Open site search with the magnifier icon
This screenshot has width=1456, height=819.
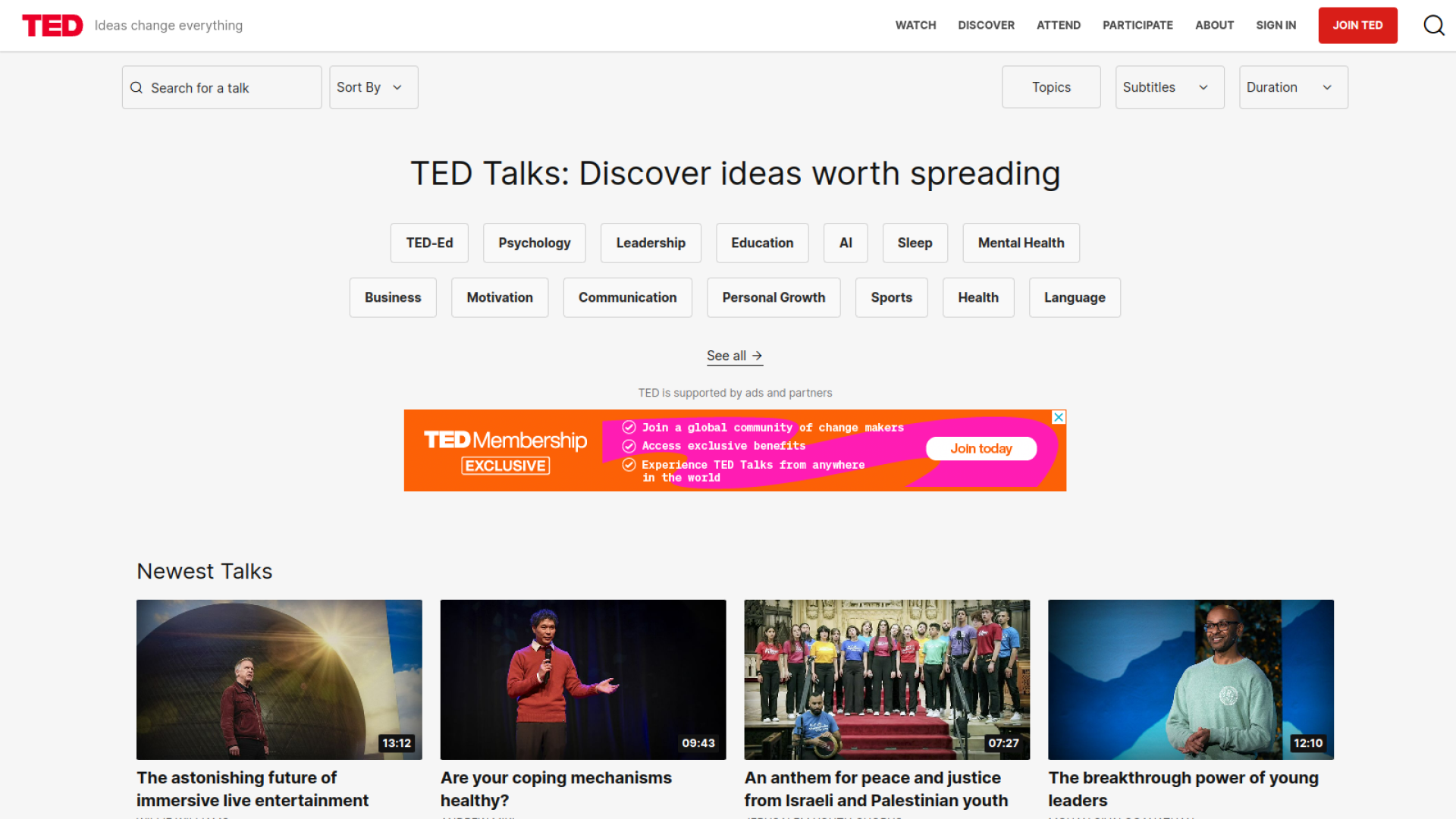(x=1434, y=25)
